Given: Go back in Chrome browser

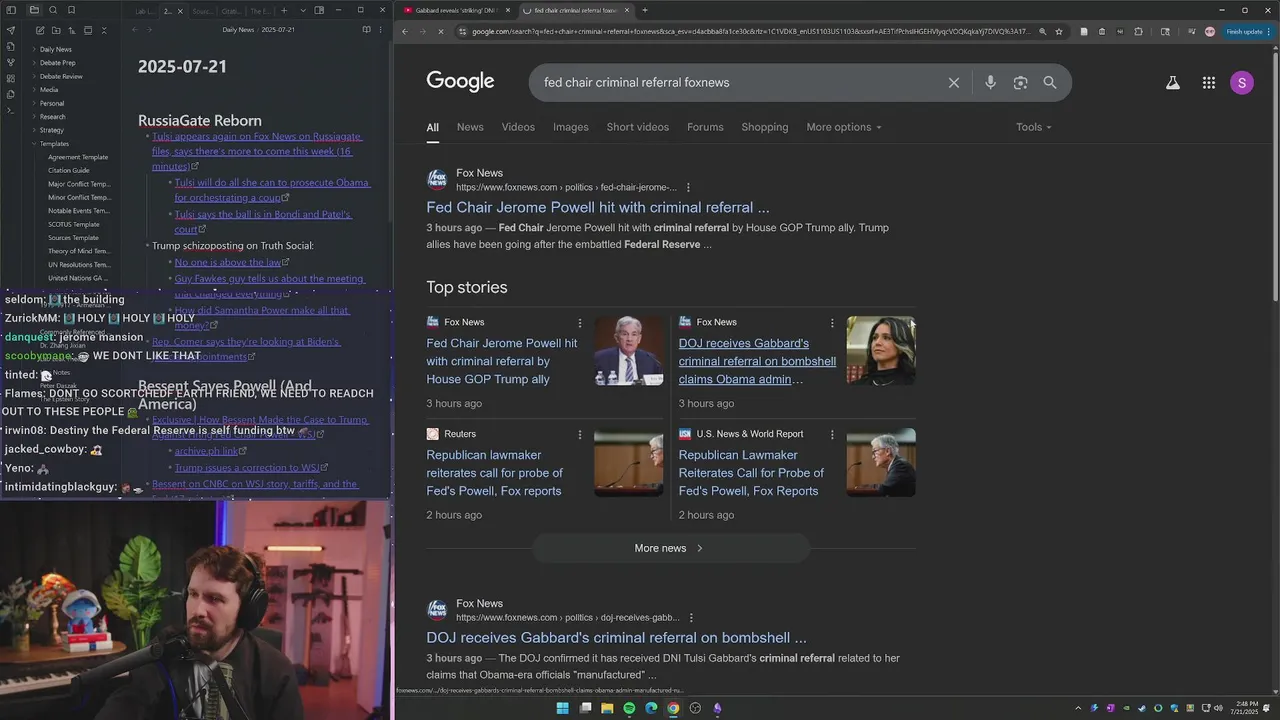Looking at the screenshot, I should click(x=405, y=32).
